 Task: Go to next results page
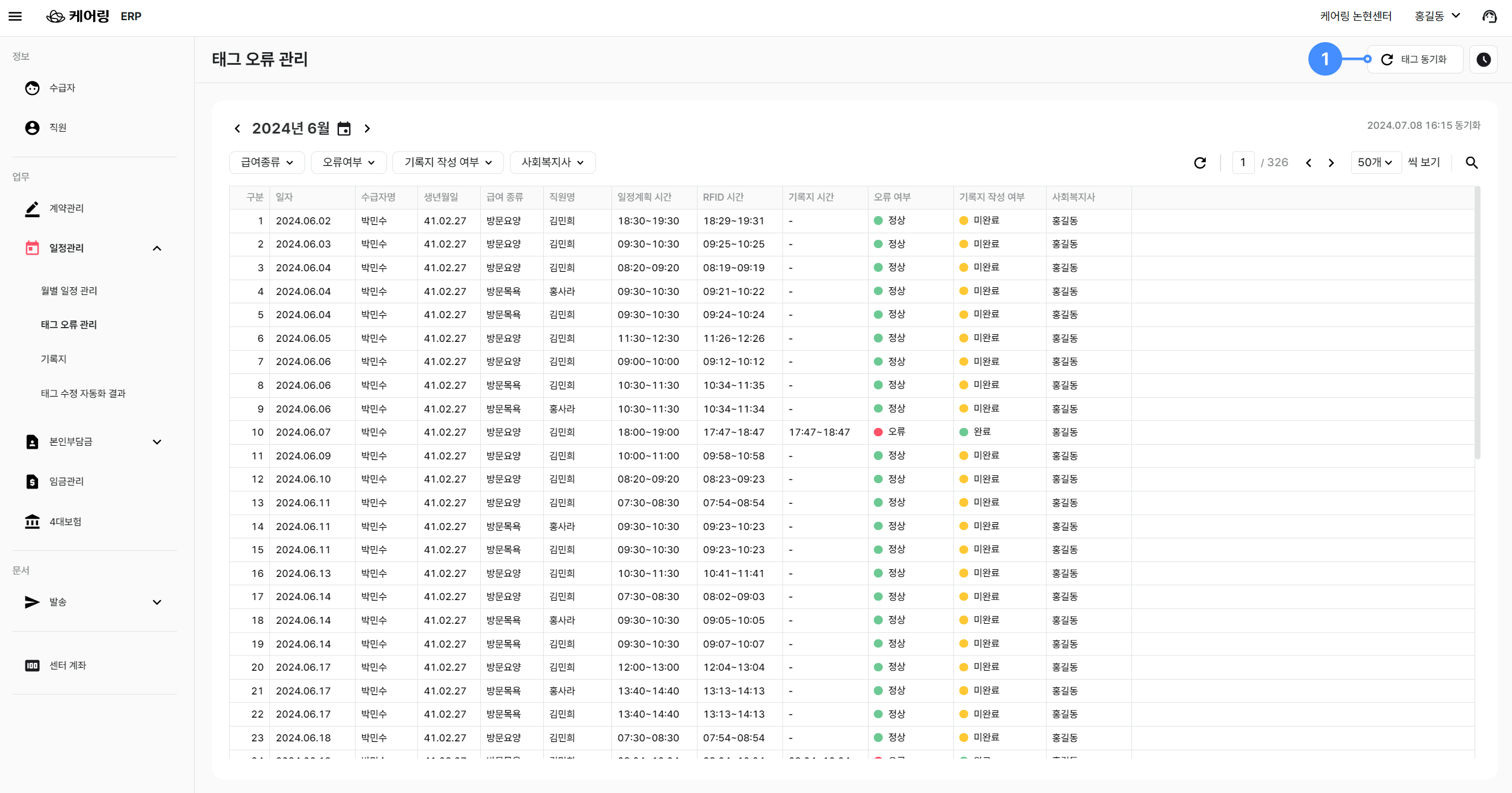point(1331,163)
